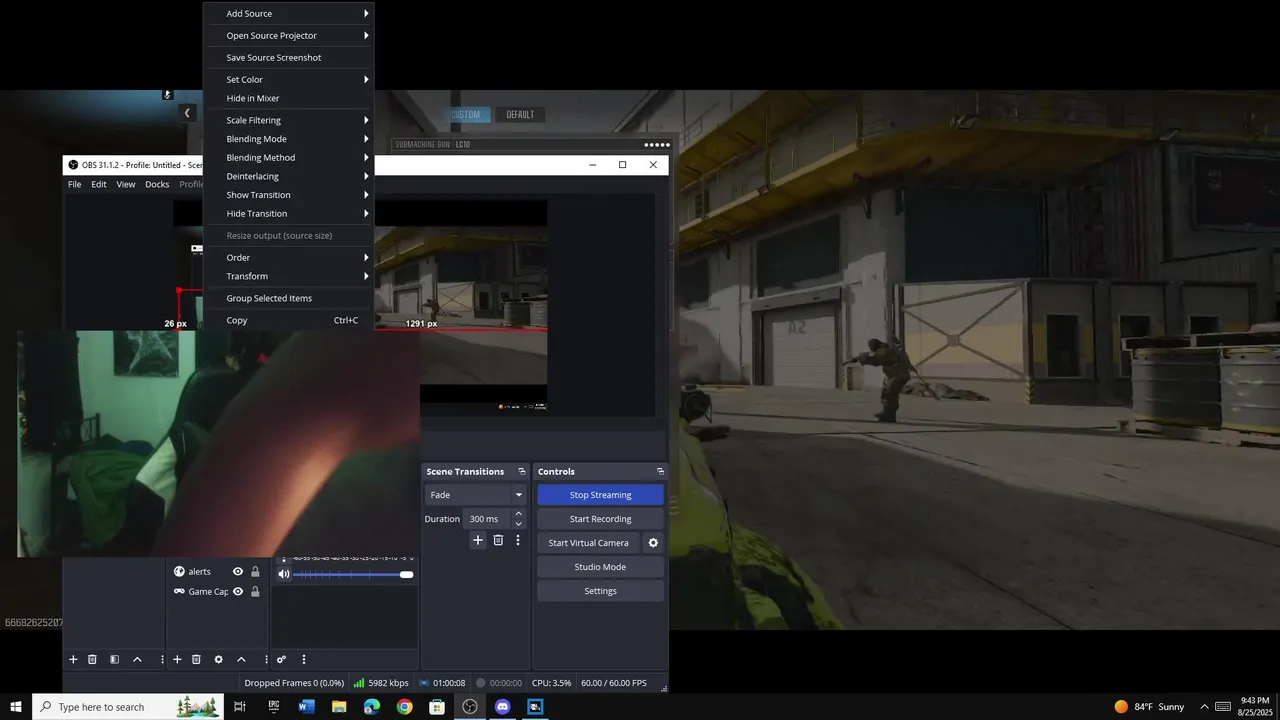Open source properties gear in Sources panel

pyautogui.click(x=218, y=659)
